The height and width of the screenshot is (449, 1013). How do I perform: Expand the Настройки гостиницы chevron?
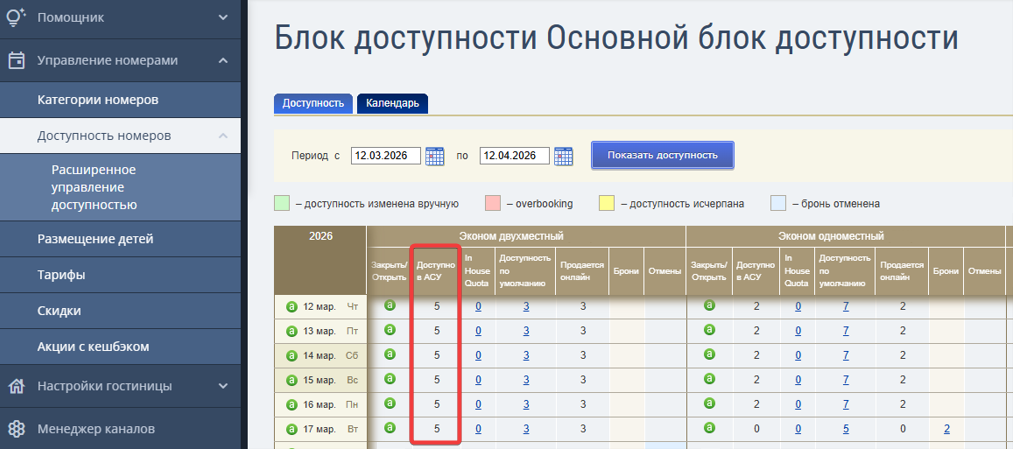click(223, 386)
